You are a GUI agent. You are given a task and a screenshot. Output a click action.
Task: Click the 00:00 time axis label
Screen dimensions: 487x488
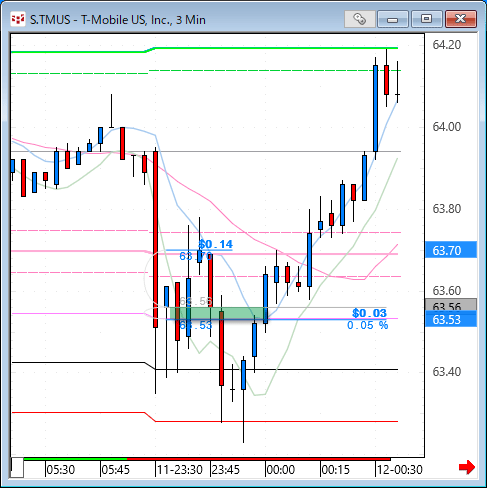(281, 470)
